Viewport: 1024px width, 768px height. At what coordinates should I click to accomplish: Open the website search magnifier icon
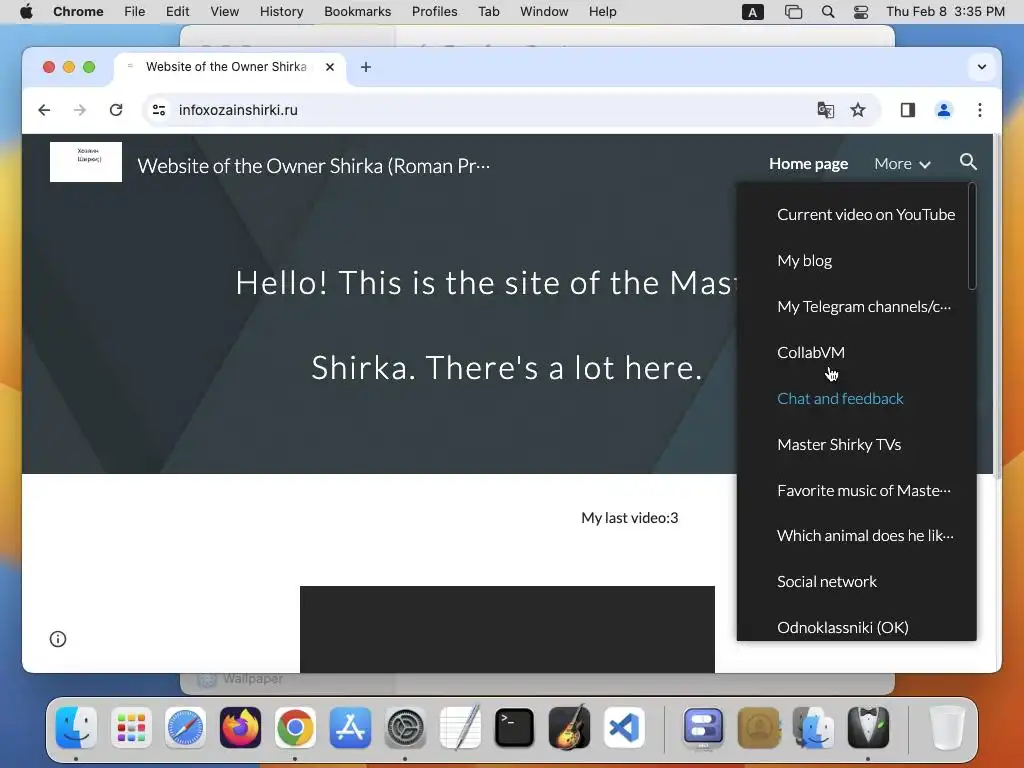point(968,162)
